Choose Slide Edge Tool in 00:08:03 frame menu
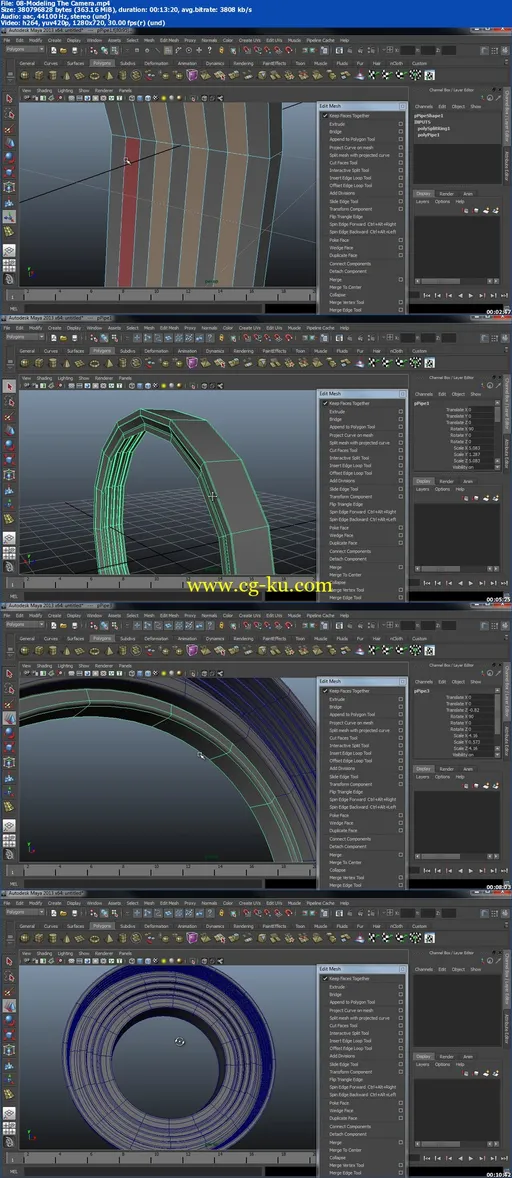 (344, 777)
